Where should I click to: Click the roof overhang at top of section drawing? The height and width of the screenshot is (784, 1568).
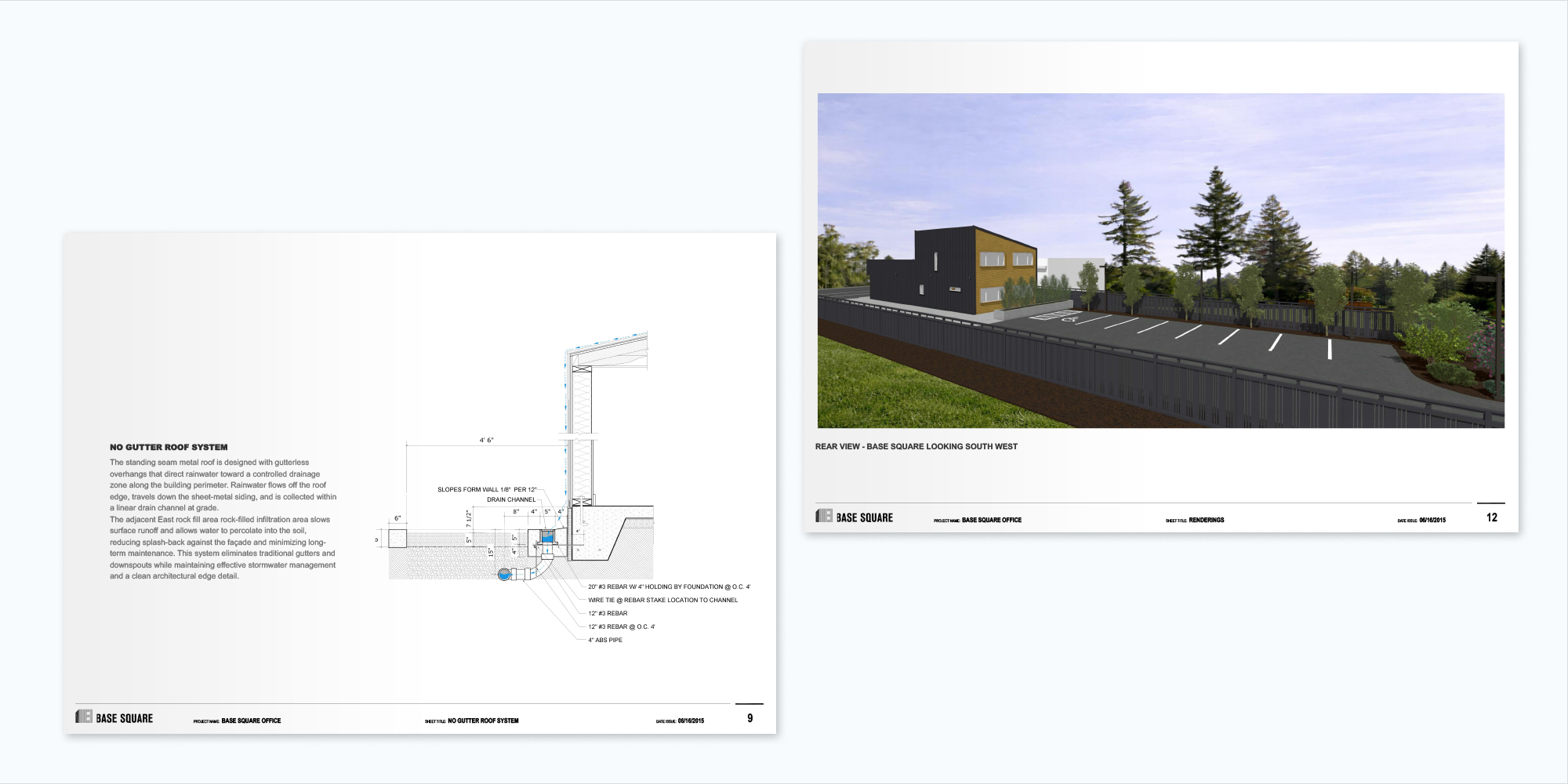(608, 350)
